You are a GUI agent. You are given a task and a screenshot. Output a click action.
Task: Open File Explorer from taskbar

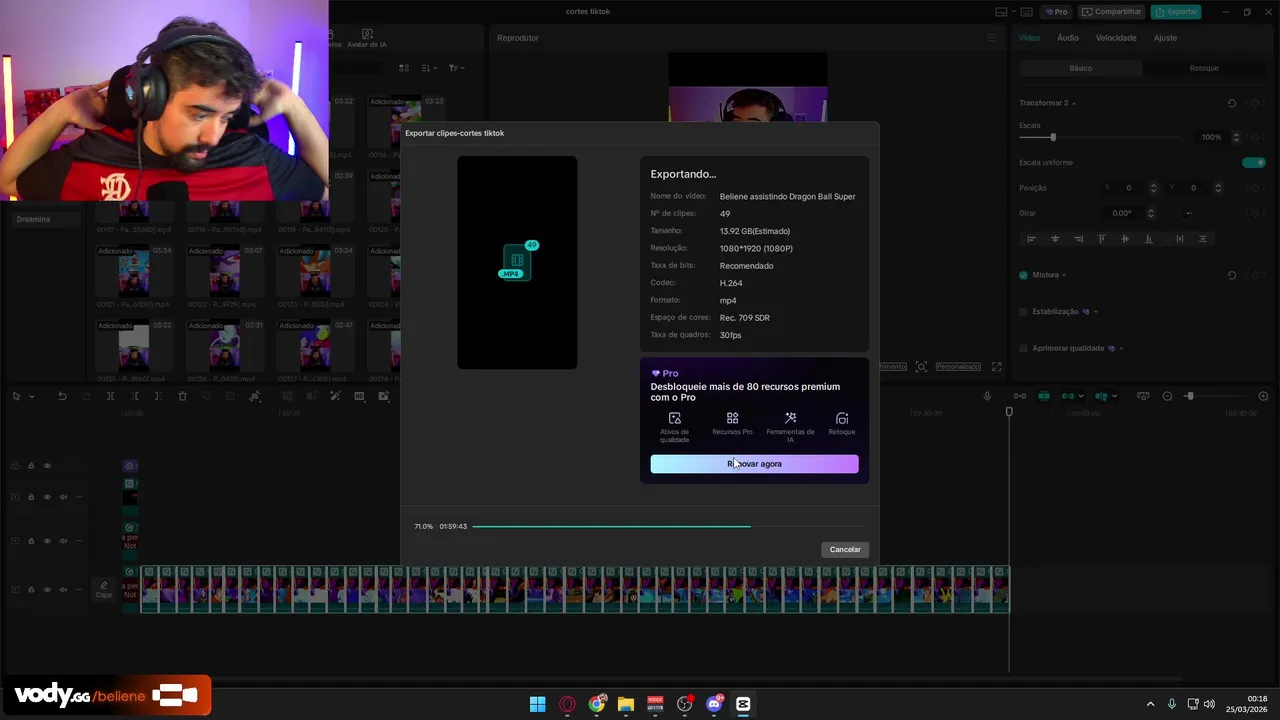(626, 704)
